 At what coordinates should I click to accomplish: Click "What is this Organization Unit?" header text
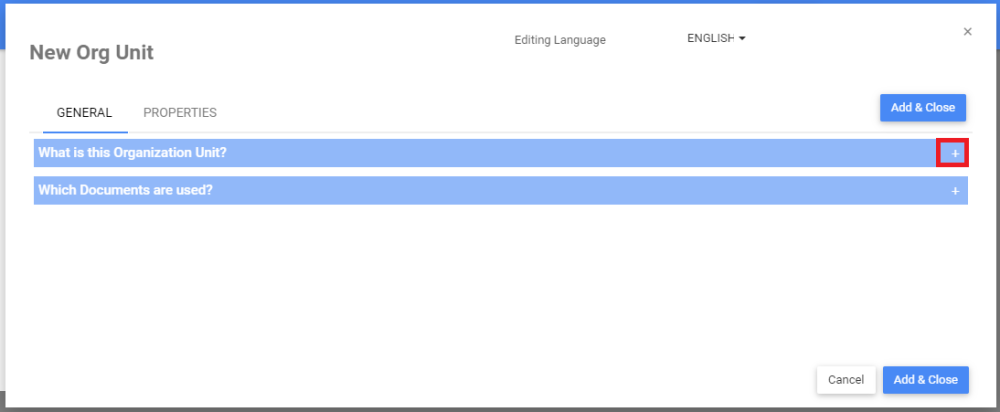(133, 153)
